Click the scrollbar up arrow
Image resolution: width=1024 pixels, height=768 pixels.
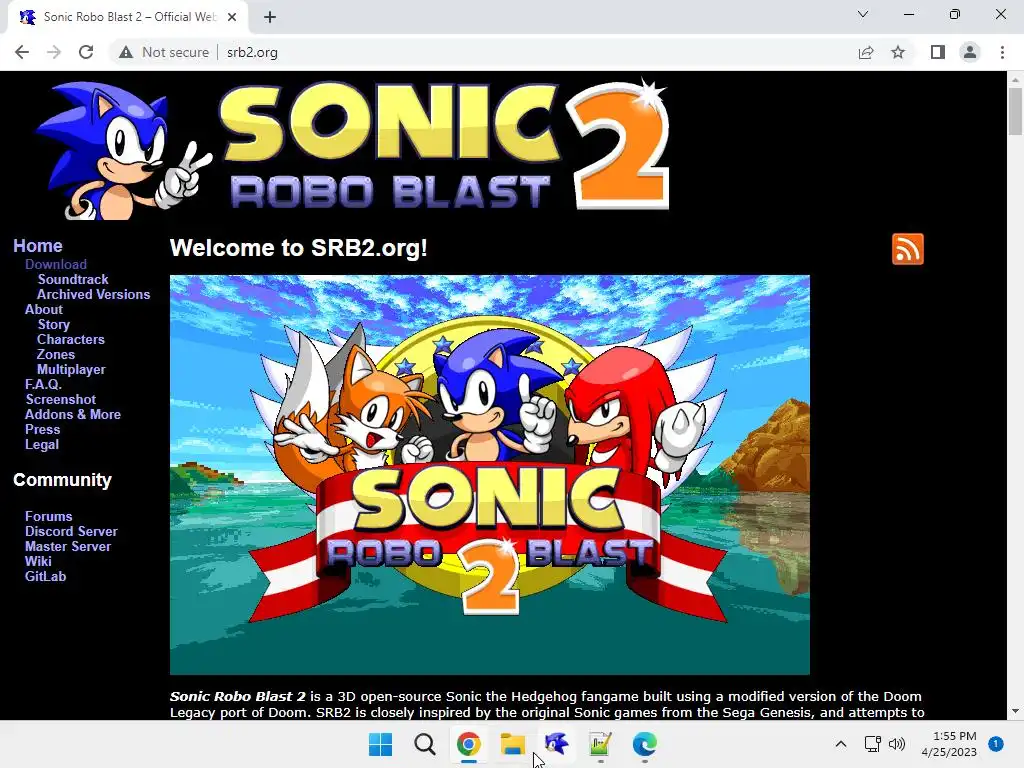(1015, 79)
